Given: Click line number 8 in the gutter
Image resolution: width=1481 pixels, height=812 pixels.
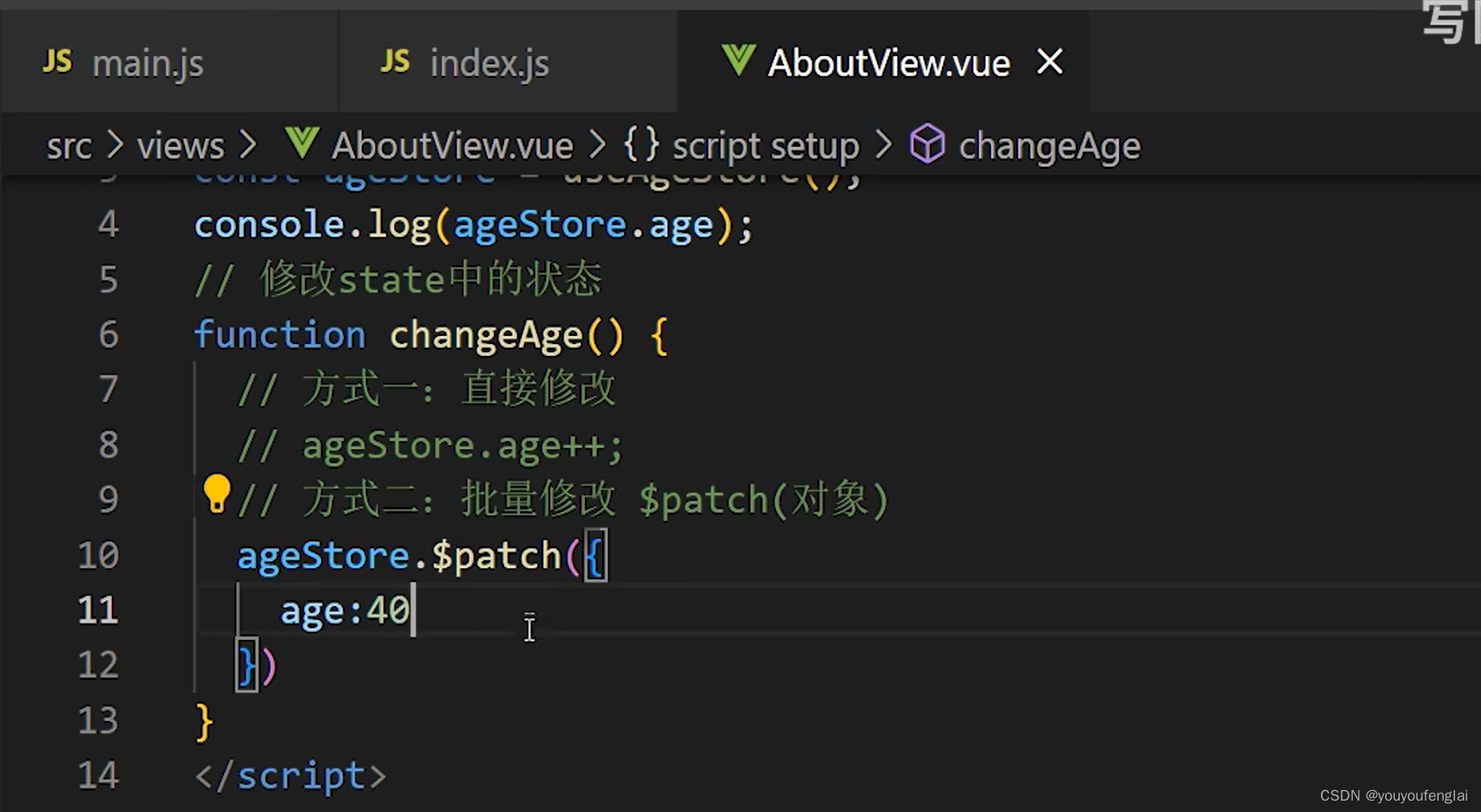Looking at the screenshot, I should point(108,445).
